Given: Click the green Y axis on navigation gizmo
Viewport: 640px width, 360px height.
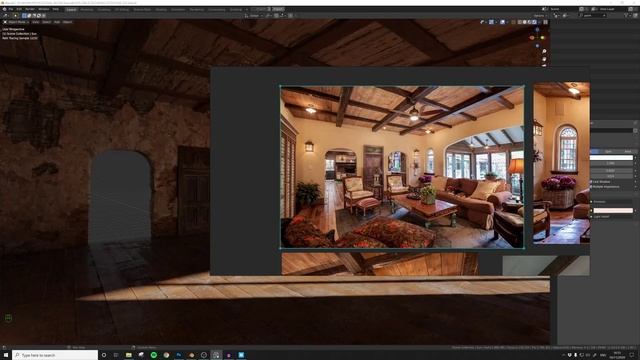Looking at the screenshot, I should click(542, 38).
